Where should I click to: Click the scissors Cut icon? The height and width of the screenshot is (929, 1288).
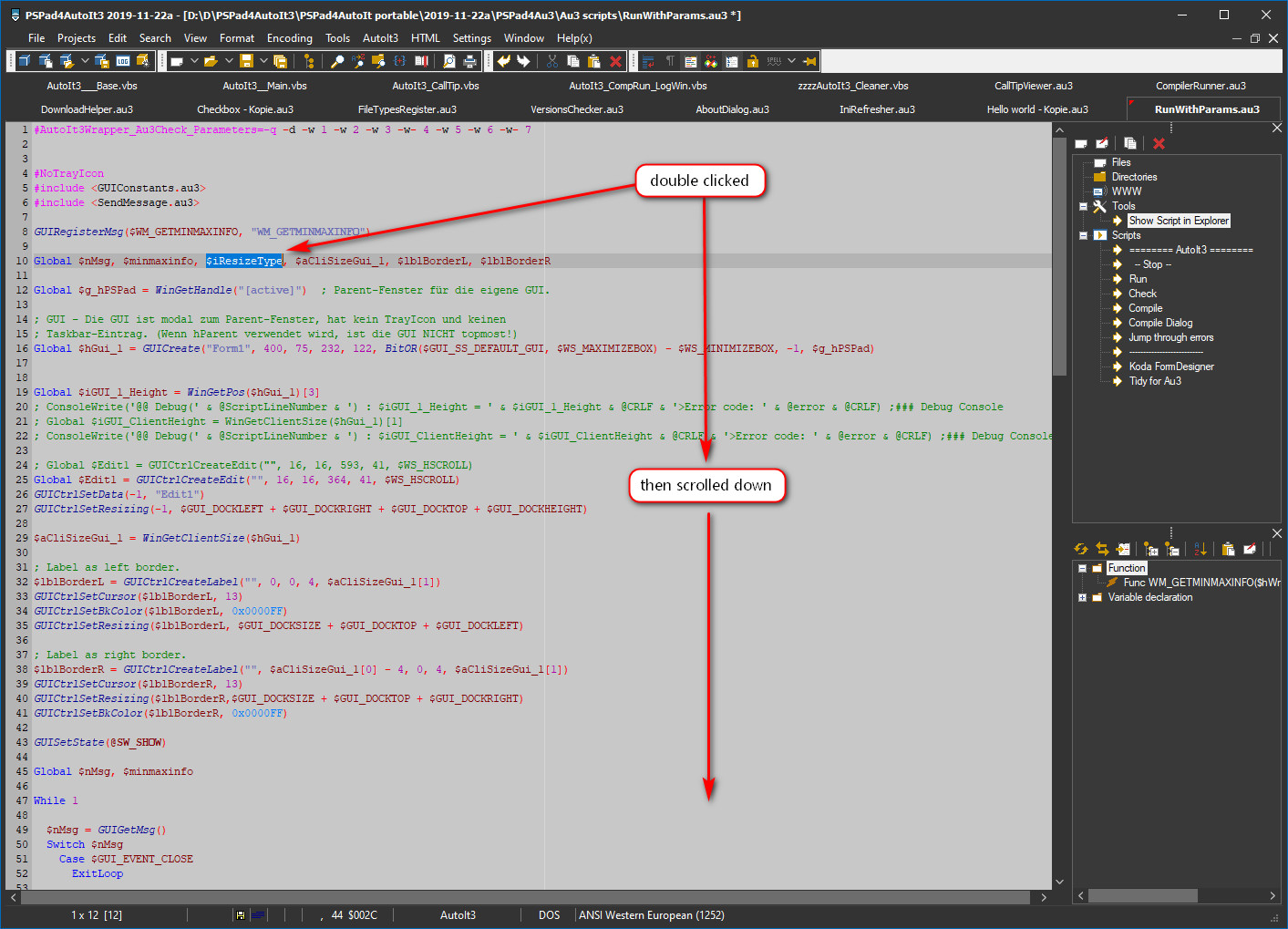[x=551, y=61]
